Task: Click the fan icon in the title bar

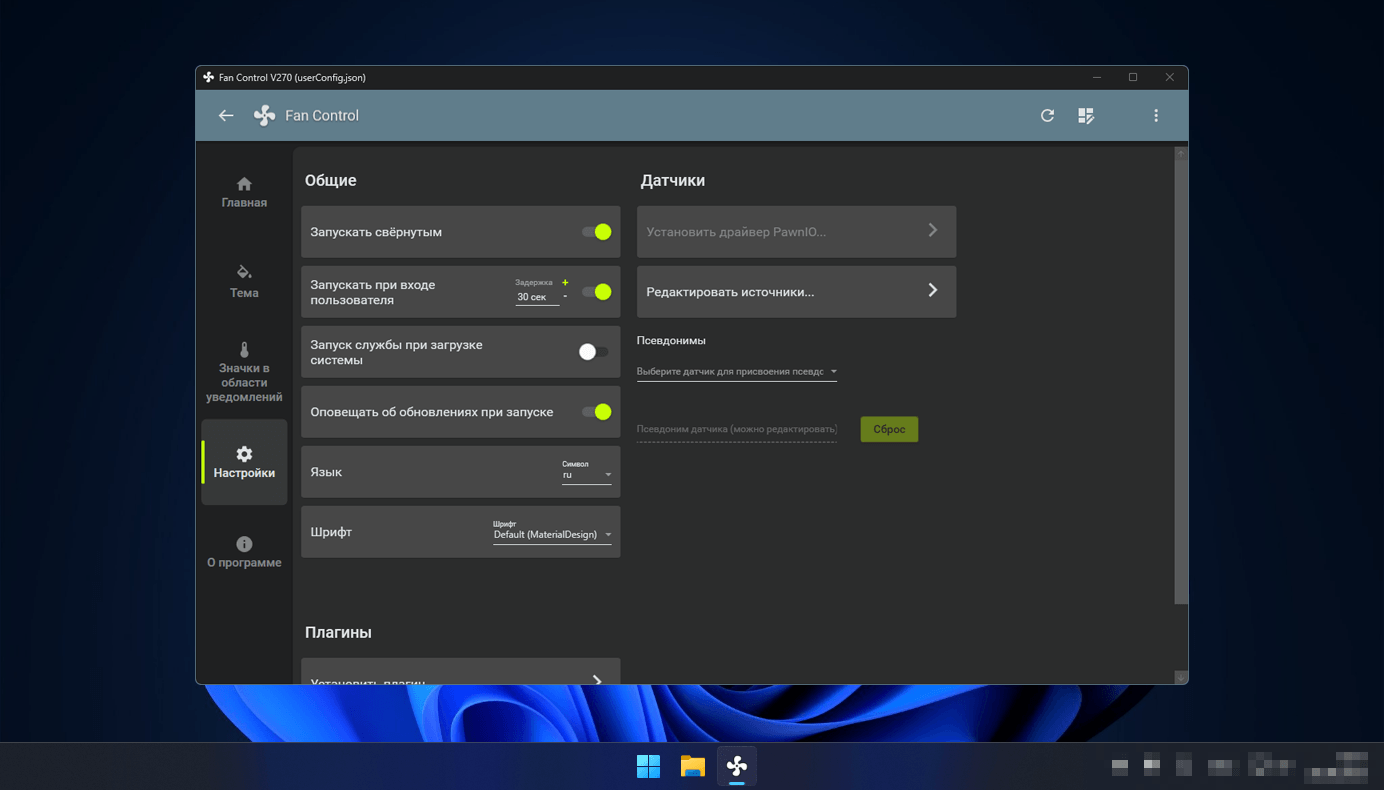Action: pos(208,77)
